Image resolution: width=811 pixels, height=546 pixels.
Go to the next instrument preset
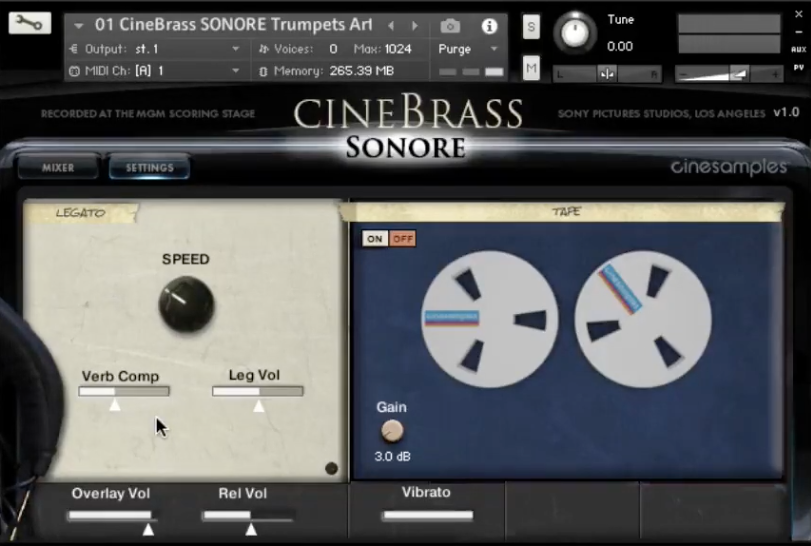(414, 25)
